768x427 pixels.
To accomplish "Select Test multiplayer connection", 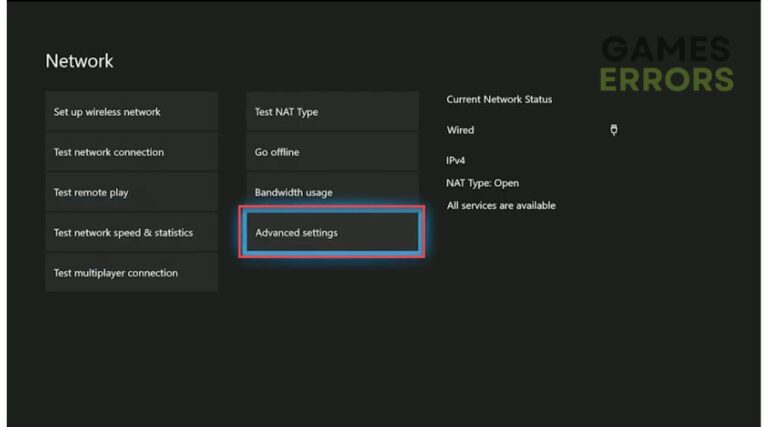I will (x=131, y=272).
